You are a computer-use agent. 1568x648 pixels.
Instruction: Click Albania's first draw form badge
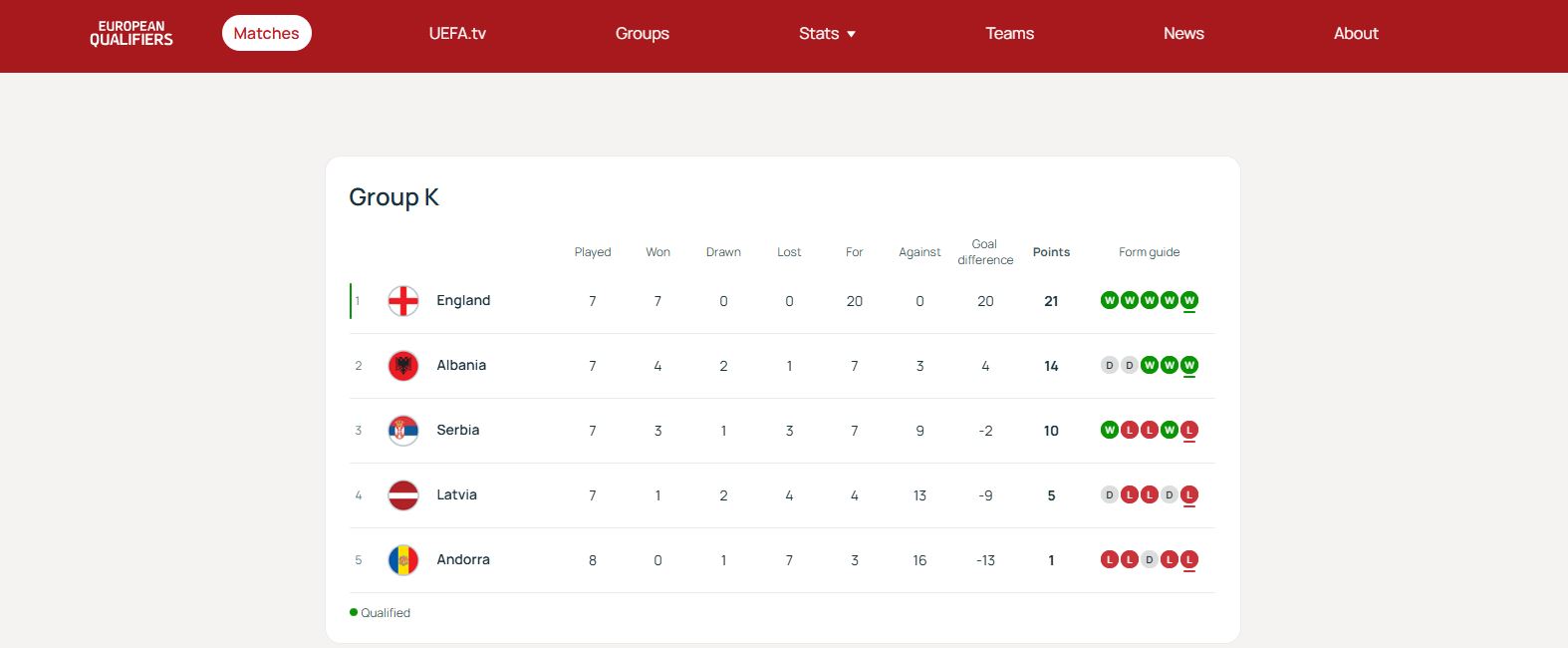1109,365
